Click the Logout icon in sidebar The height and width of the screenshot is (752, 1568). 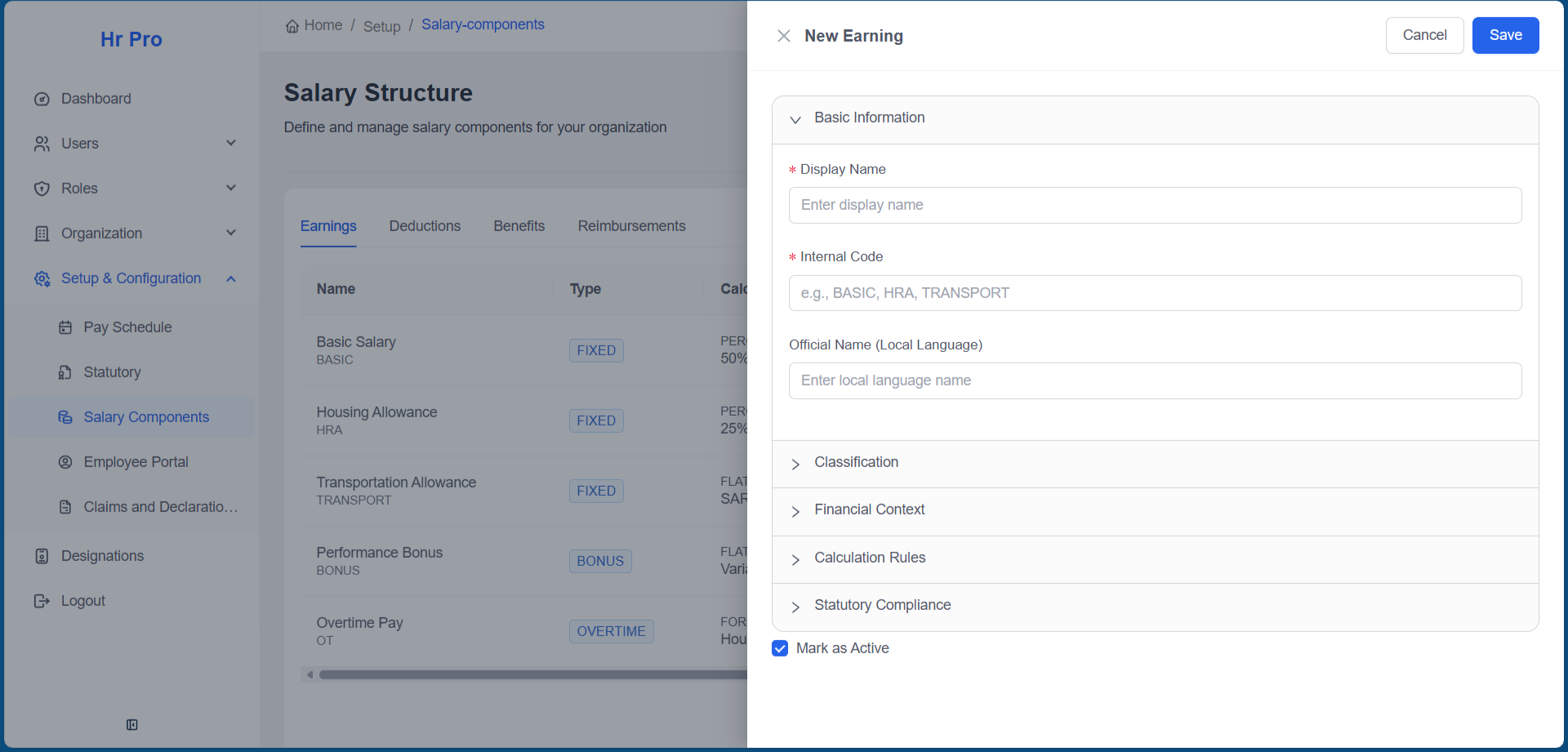[x=42, y=601]
